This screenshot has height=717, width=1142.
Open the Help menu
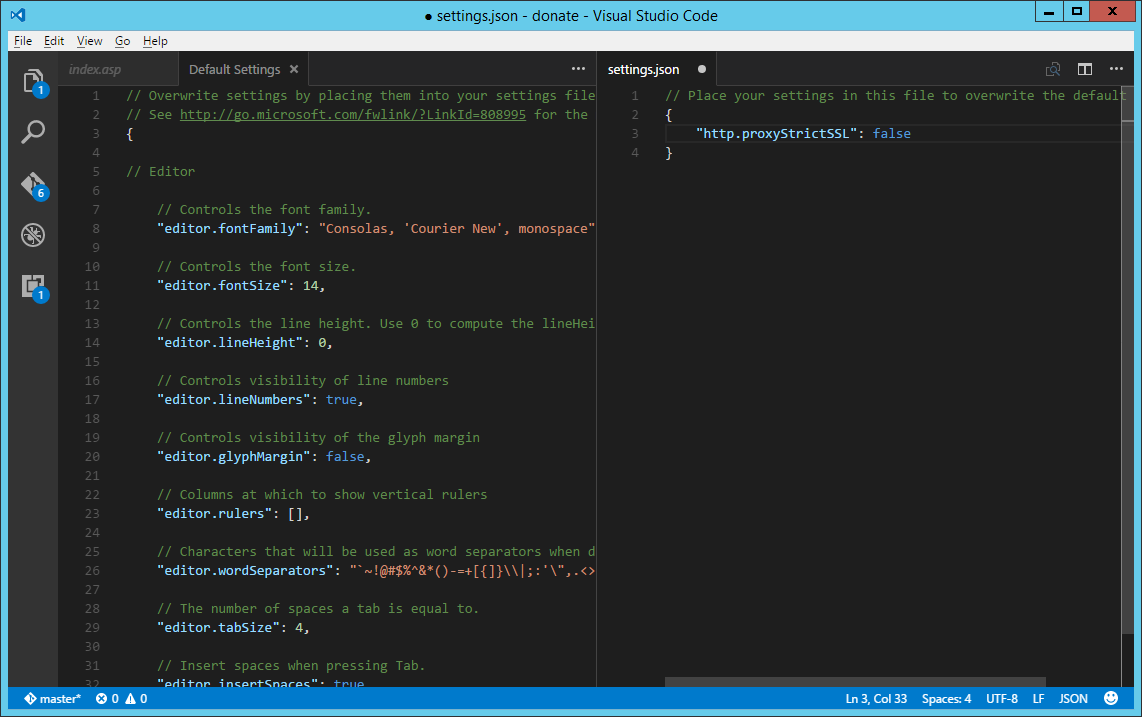[155, 41]
